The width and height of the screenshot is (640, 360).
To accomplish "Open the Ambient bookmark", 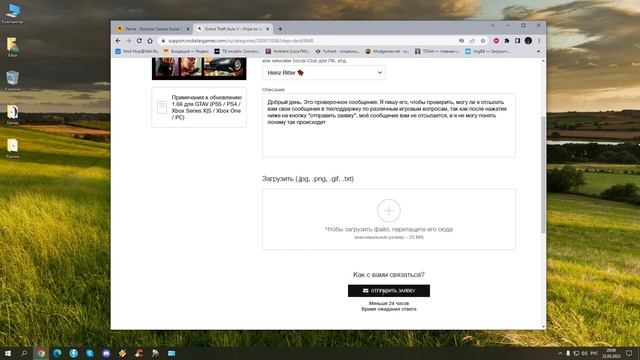I will coord(287,51).
